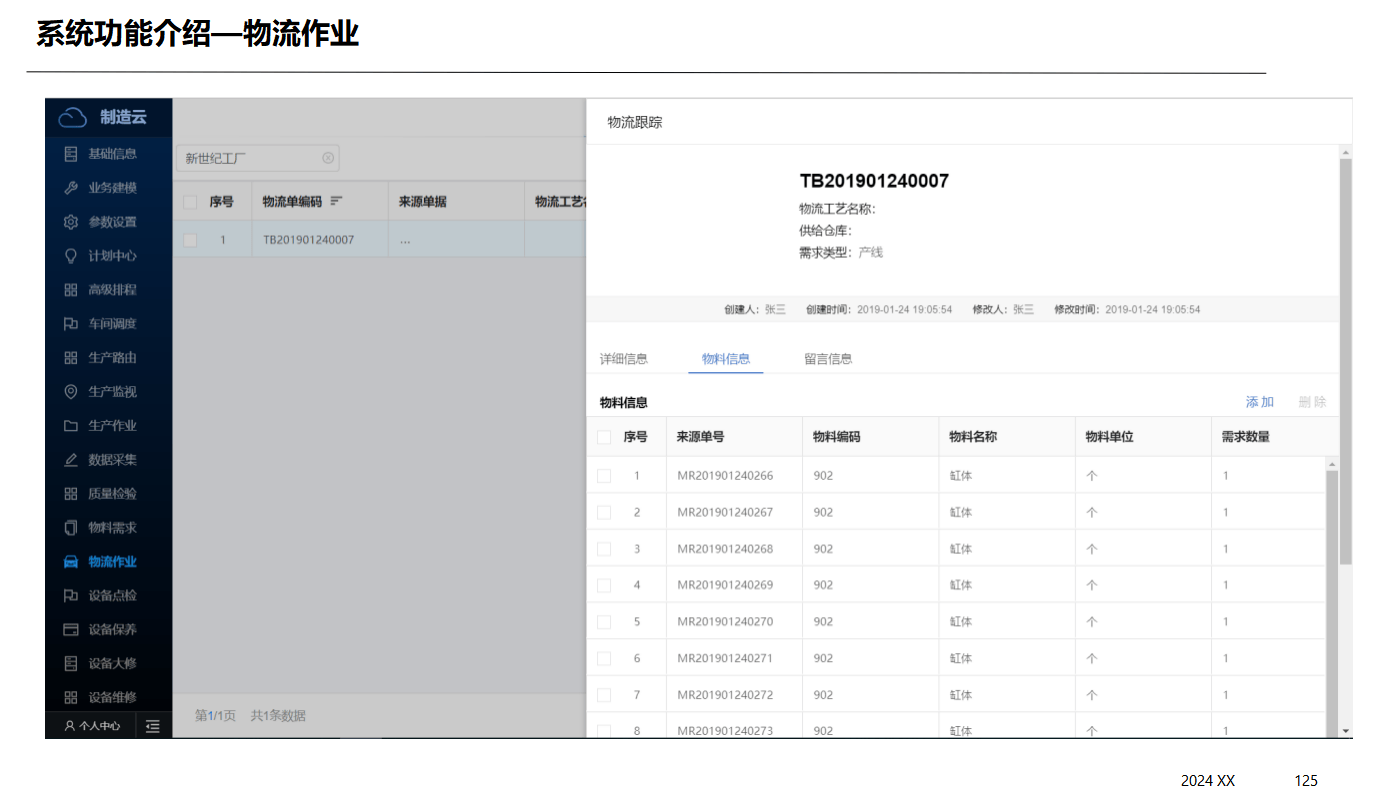Click 缸体 in row MR201901240266
1398x793 pixels.
(x=961, y=476)
